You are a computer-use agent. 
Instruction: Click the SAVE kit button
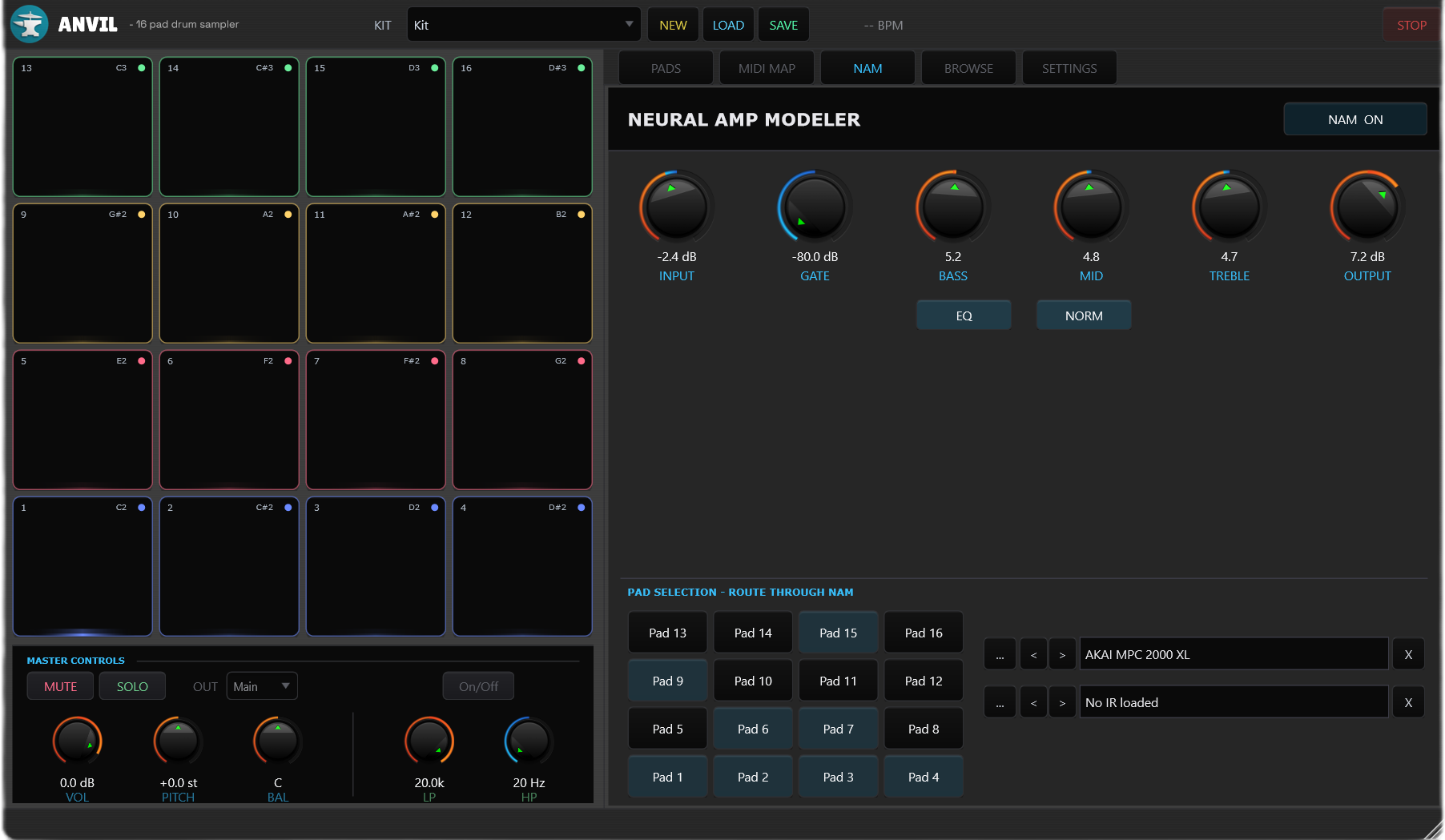tap(783, 25)
